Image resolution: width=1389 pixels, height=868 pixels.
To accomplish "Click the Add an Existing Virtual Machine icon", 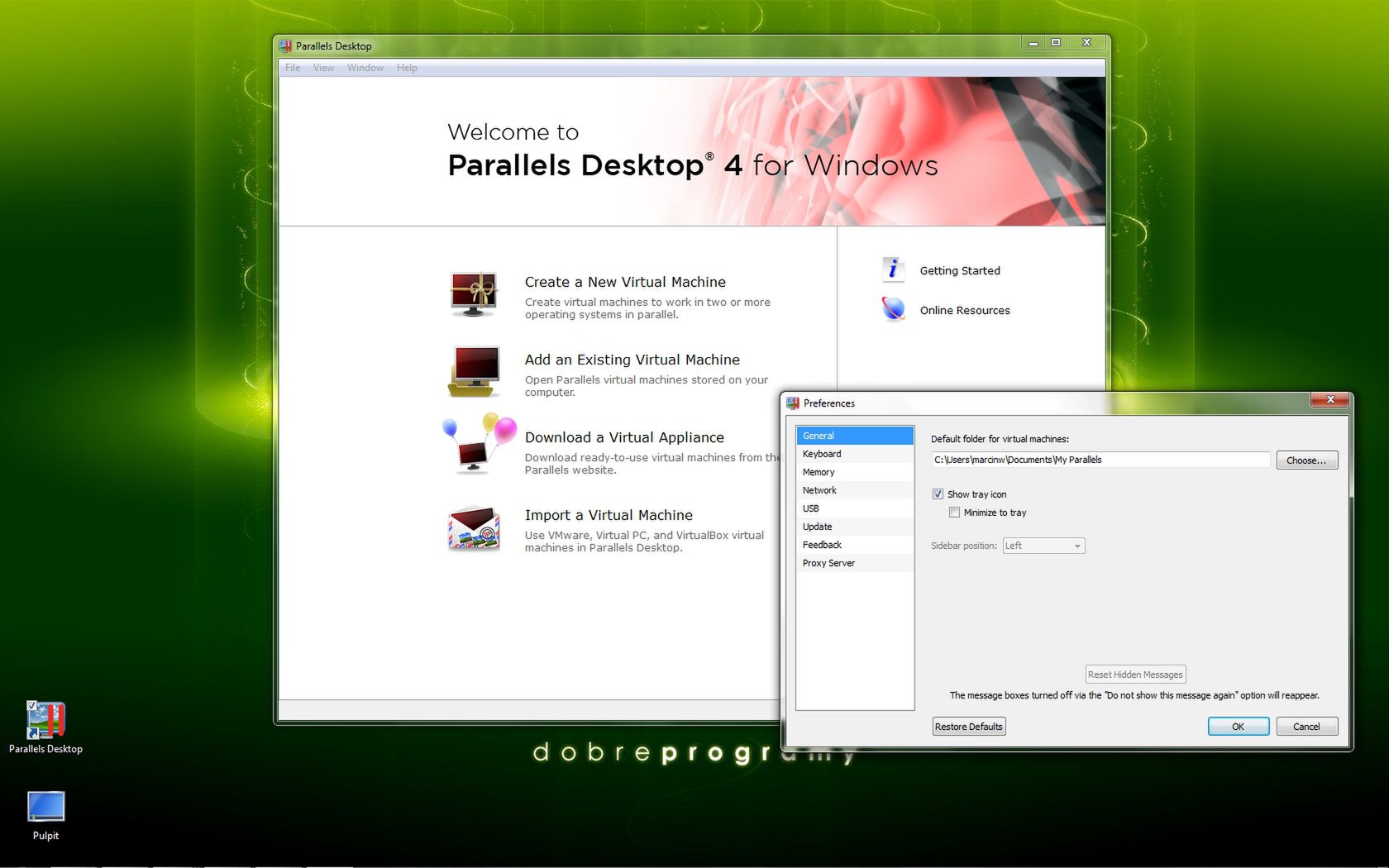I will 474,372.
